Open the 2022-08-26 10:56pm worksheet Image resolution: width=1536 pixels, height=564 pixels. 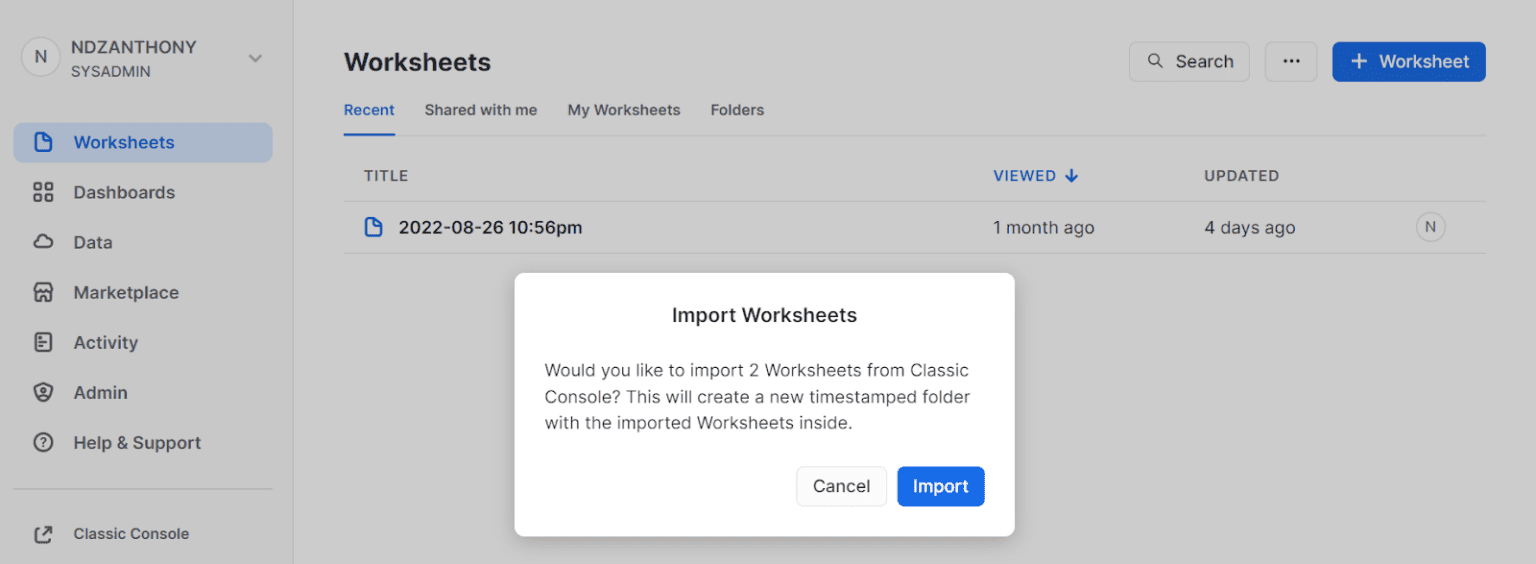[490, 227]
